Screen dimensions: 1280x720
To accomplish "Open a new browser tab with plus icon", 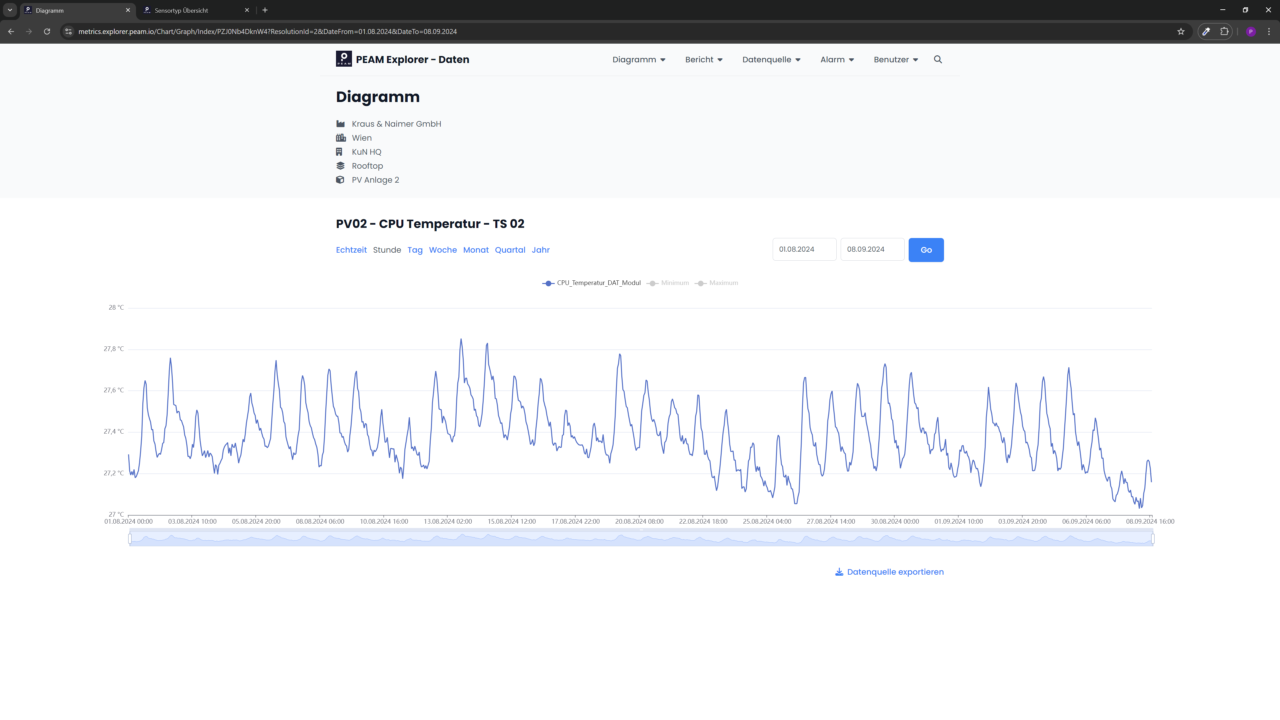I will coord(265,10).
